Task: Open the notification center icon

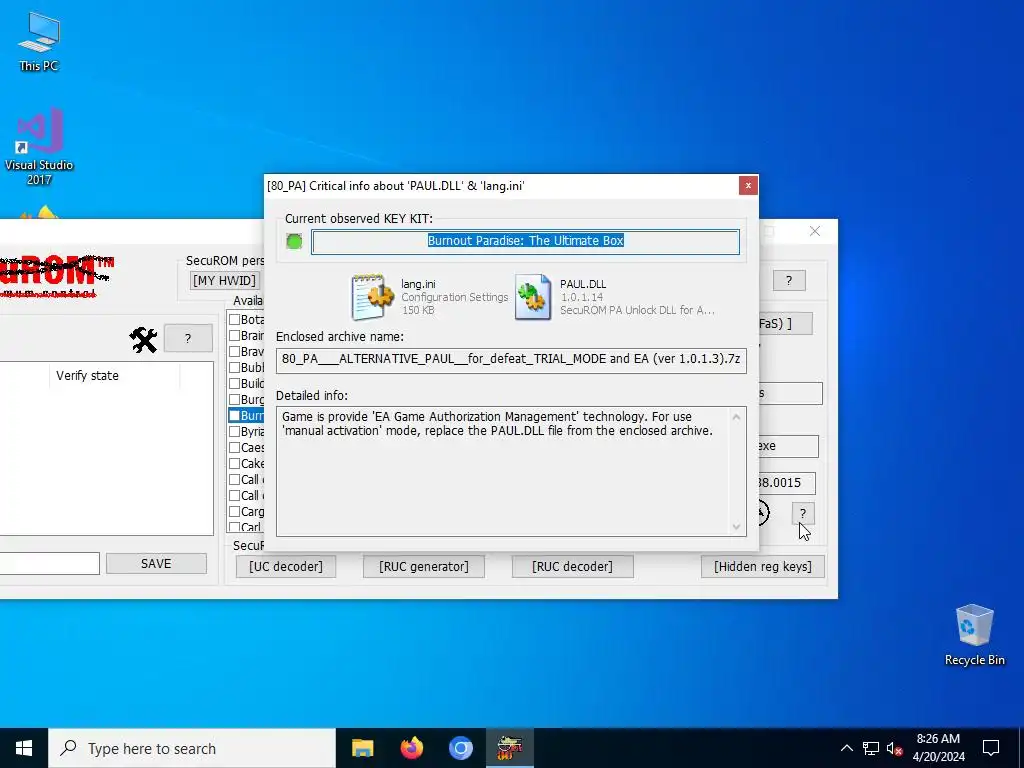Action: click(991, 748)
